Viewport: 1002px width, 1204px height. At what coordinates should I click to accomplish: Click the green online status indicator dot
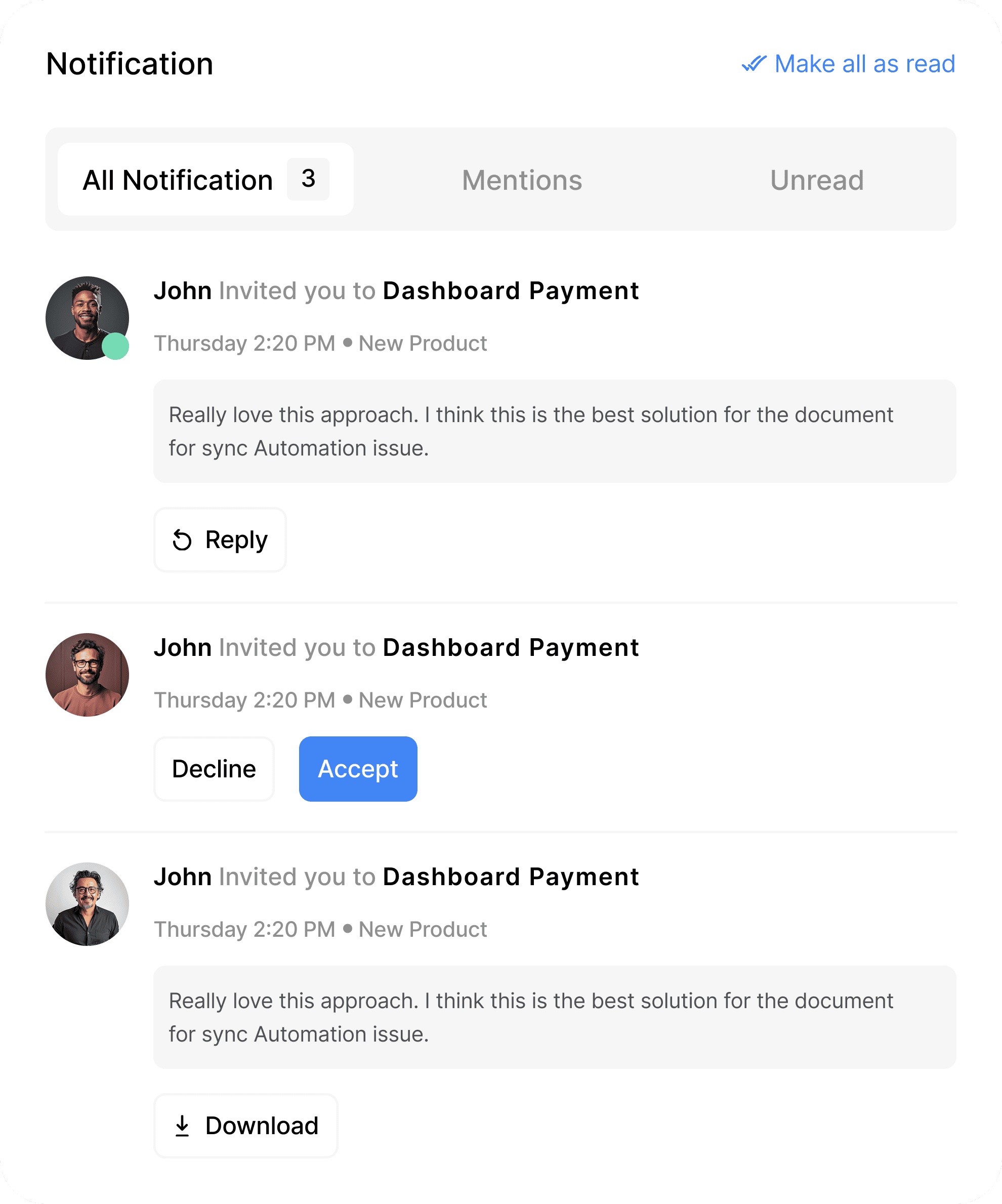click(115, 346)
